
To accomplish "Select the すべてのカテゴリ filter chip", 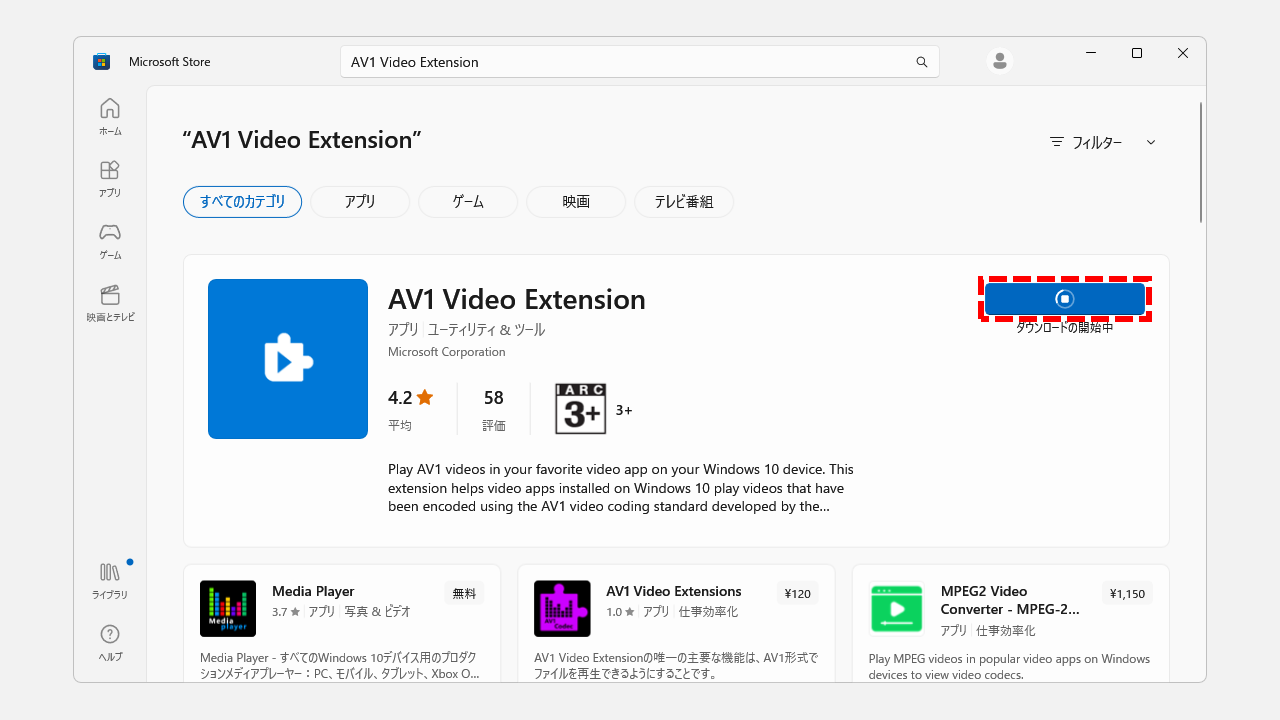I will (x=242, y=201).
